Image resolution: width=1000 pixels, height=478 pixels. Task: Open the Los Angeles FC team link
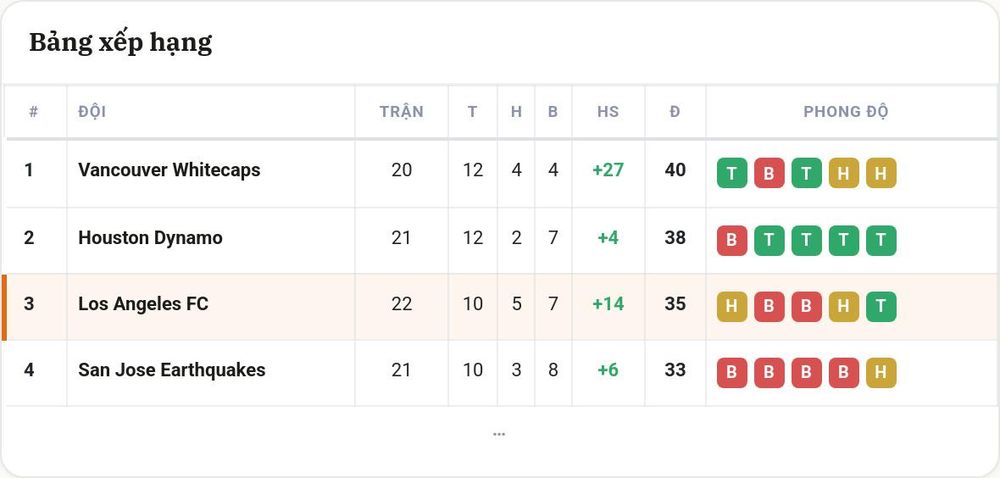coord(143,304)
